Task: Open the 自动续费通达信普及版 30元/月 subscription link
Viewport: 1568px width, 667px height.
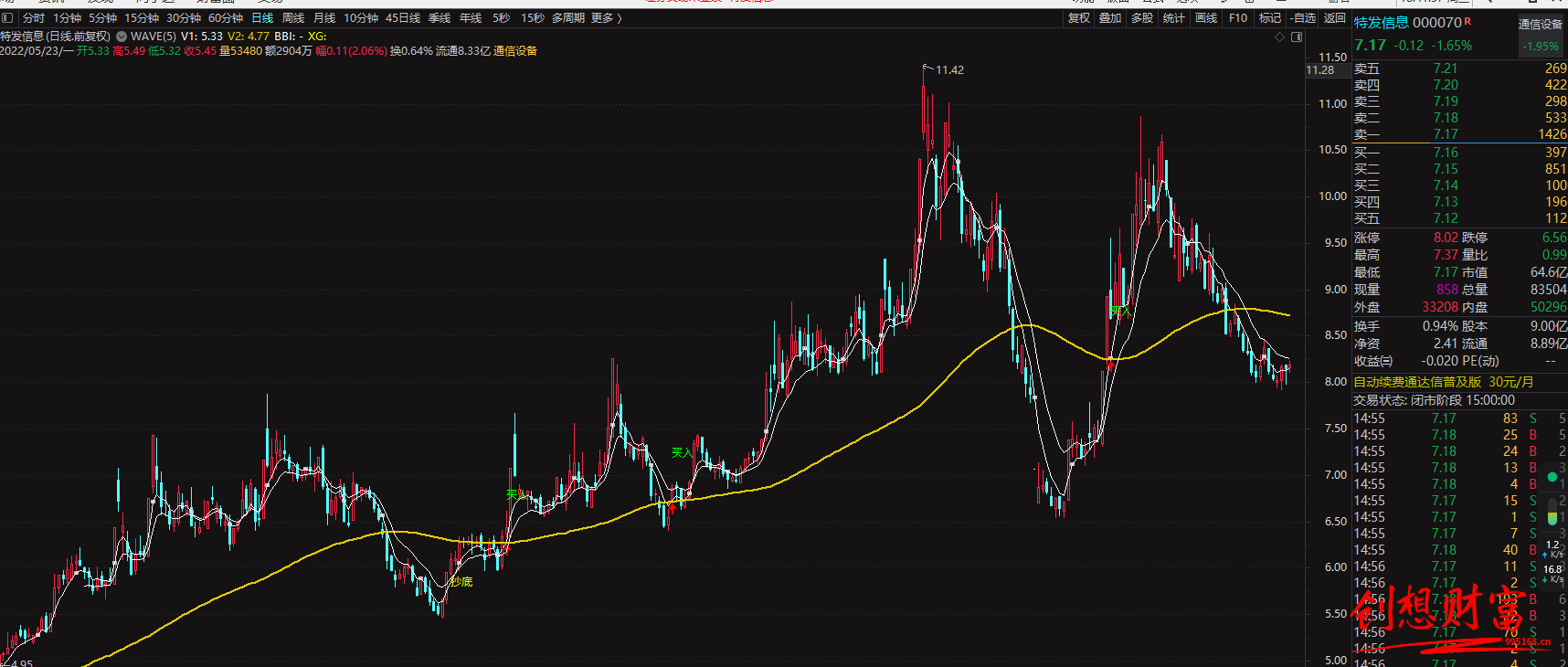Action: [1444, 382]
